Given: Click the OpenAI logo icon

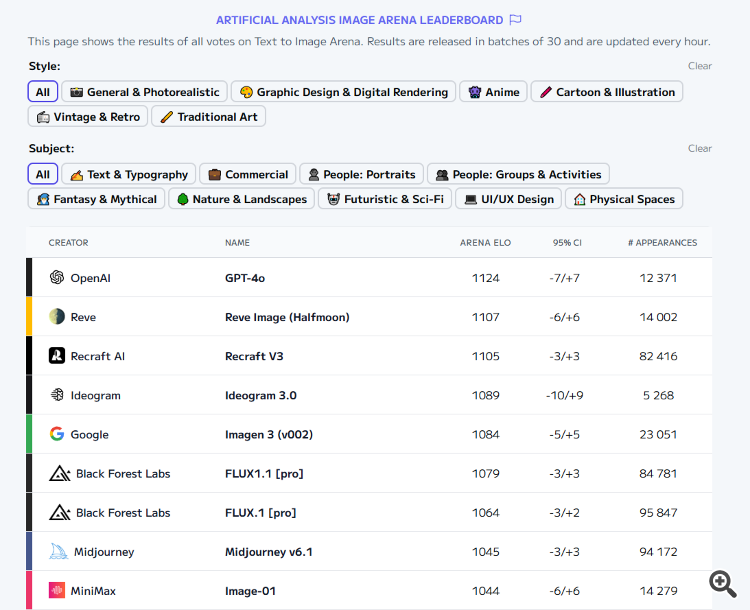Looking at the screenshot, I should click(57, 277).
